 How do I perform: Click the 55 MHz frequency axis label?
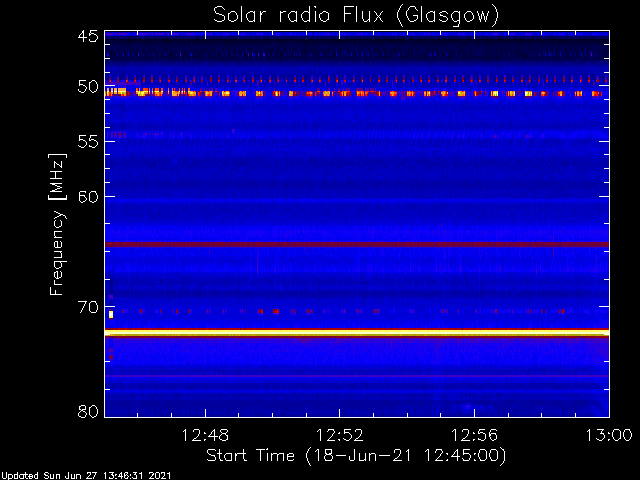(88, 142)
